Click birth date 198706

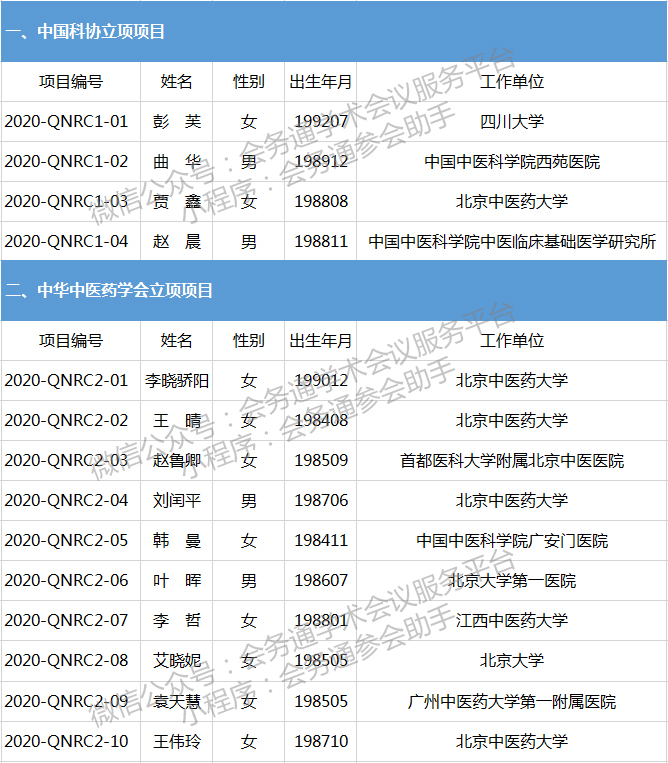click(321, 500)
